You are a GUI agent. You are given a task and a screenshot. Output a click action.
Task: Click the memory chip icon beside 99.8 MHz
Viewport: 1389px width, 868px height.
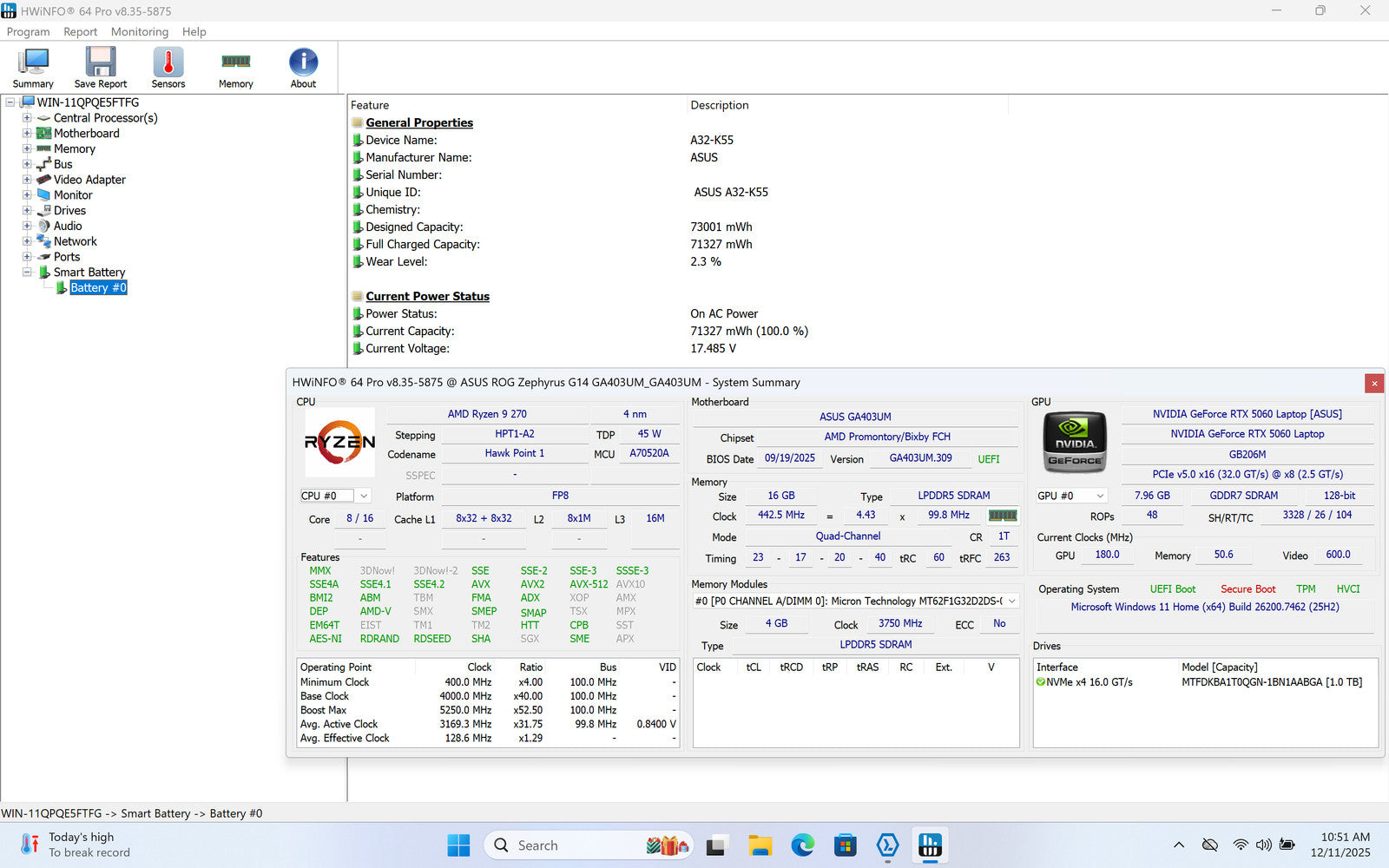pos(1003,516)
